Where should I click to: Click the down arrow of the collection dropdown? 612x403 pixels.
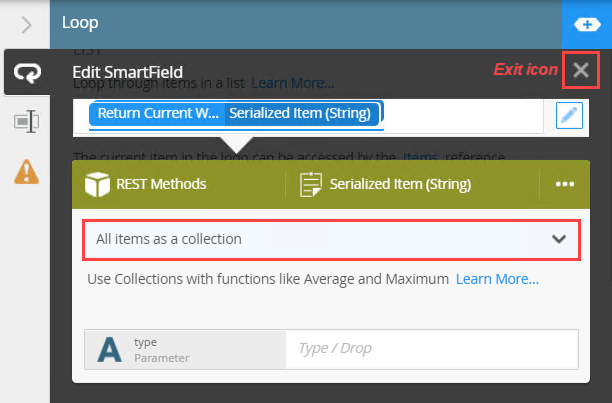click(559, 239)
